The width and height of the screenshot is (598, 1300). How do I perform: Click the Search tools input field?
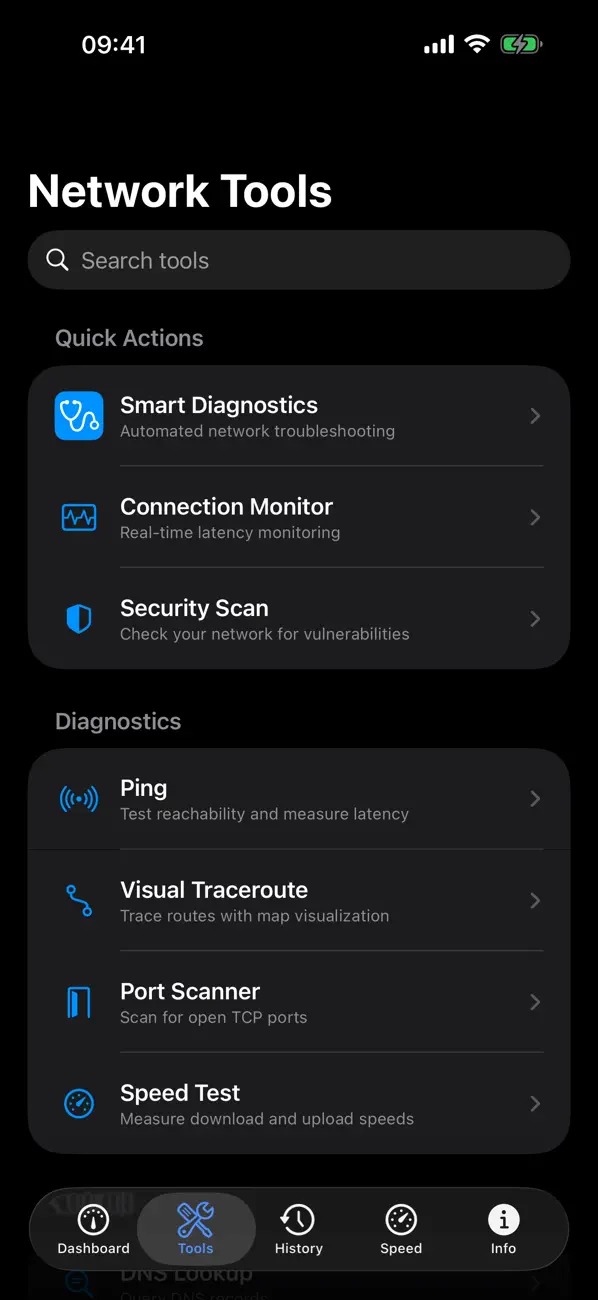pyautogui.click(x=299, y=259)
